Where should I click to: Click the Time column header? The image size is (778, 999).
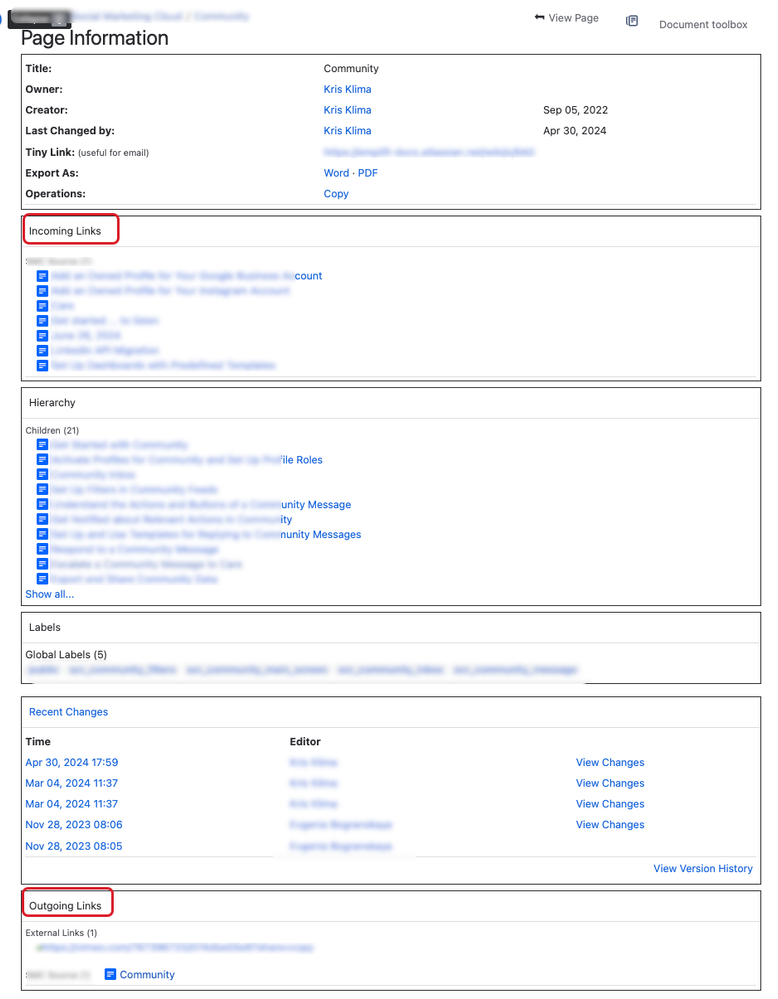pos(38,741)
